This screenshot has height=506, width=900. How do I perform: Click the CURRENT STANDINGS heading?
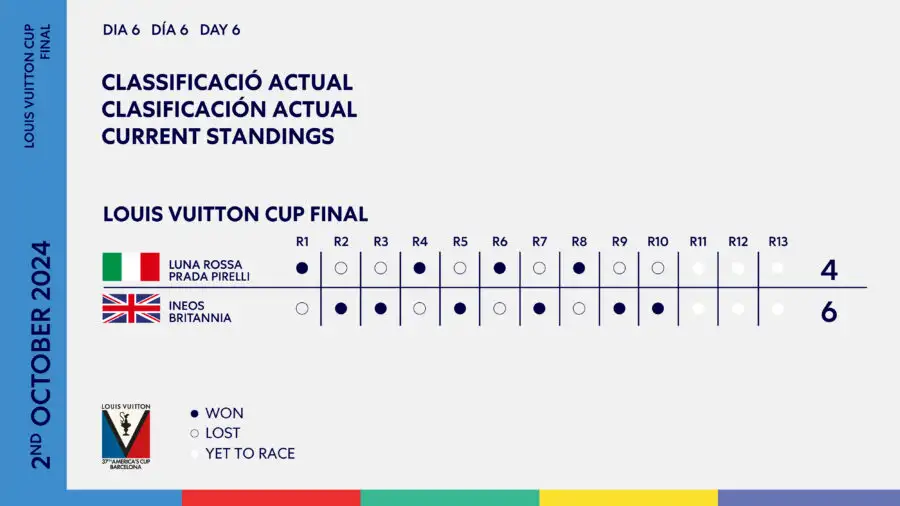tap(218, 137)
